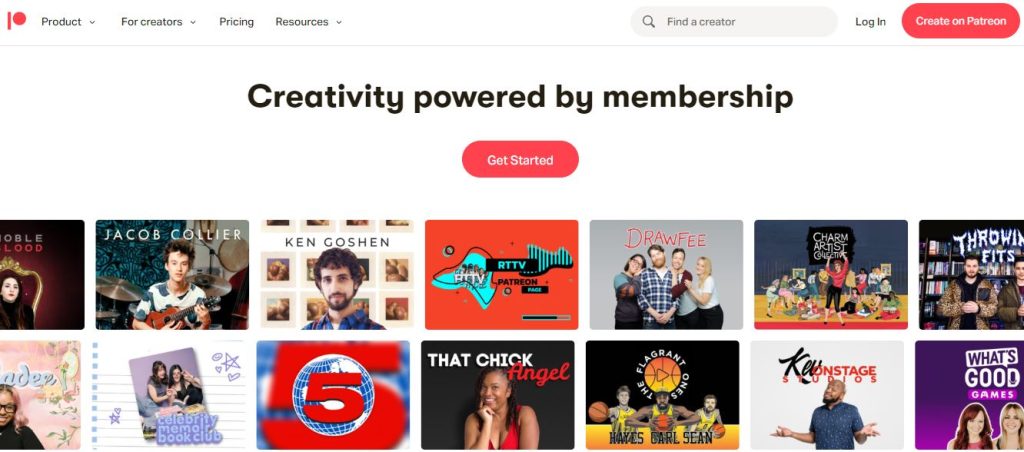Image resolution: width=1024 pixels, height=452 pixels.
Task: Open The Flagrant Ones creator card
Action: coord(662,395)
